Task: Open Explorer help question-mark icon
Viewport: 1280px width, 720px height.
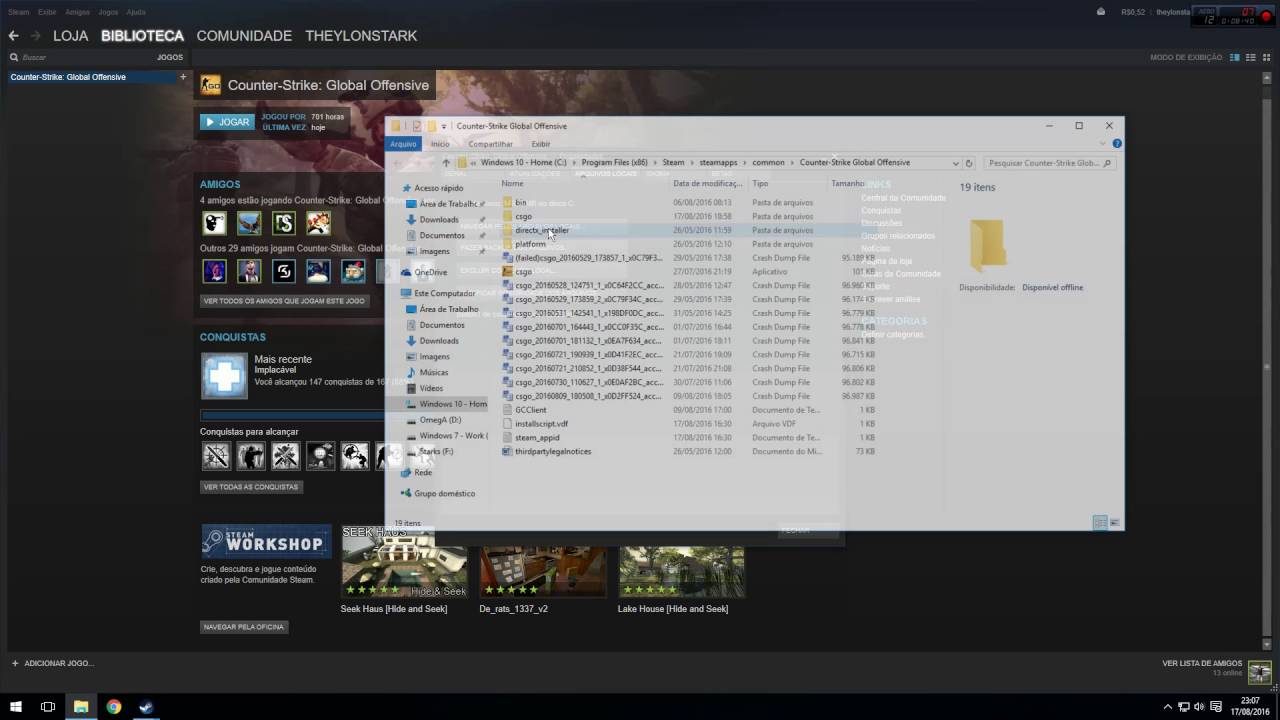Action: (1117, 143)
